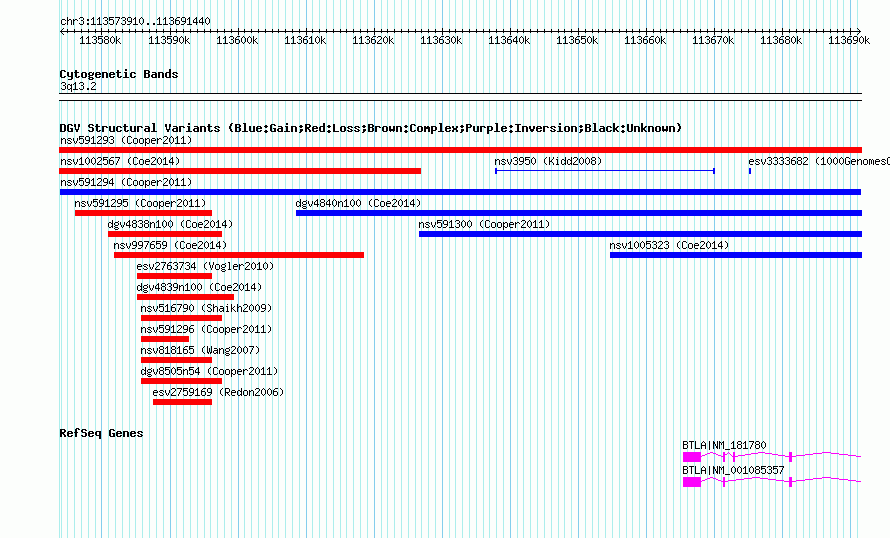Screen dimensions: 890x538
Task: Click the 113660k ruler tick label
Action: point(645,41)
